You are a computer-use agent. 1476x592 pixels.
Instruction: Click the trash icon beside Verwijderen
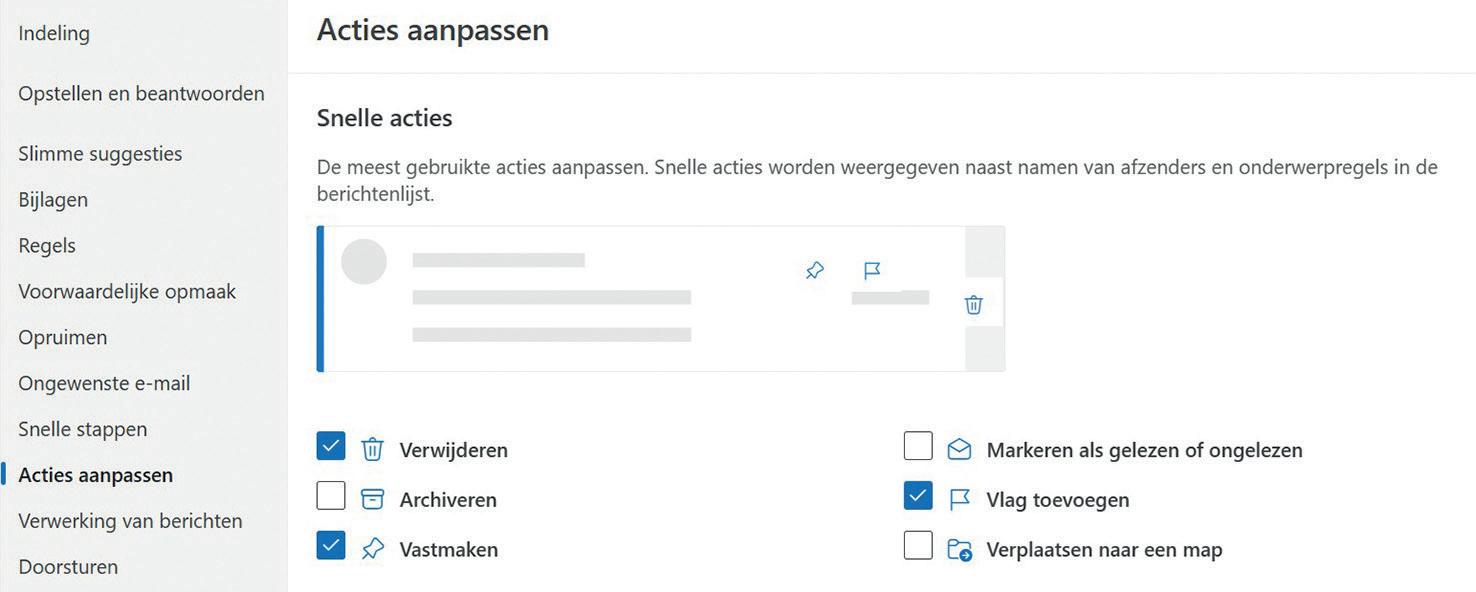point(372,449)
